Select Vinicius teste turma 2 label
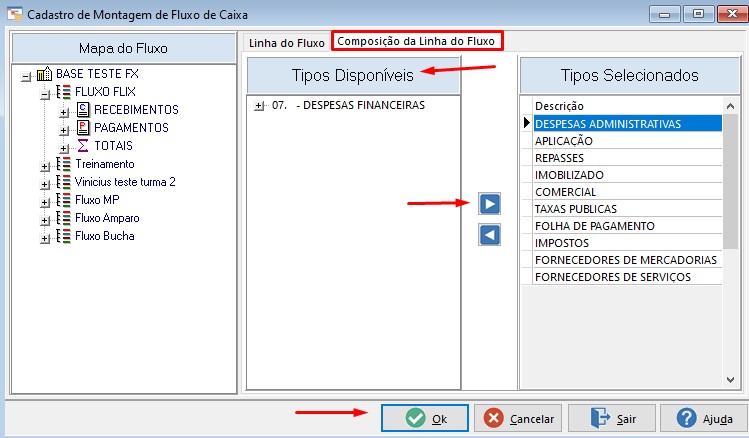 [125, 182]
